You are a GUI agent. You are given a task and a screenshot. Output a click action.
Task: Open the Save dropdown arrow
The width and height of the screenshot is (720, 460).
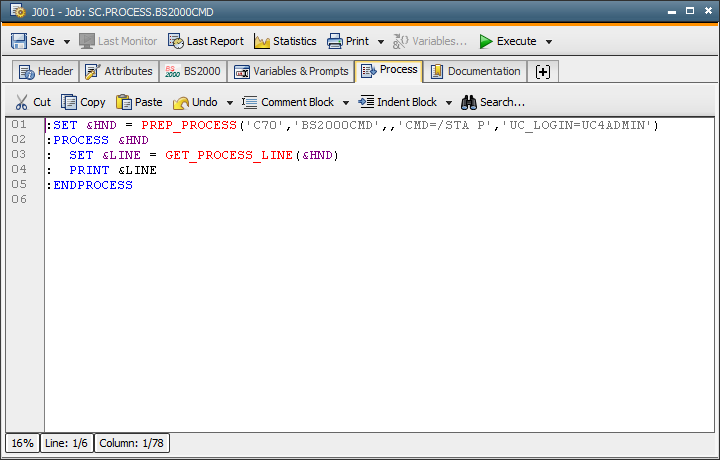pos(67,42)
